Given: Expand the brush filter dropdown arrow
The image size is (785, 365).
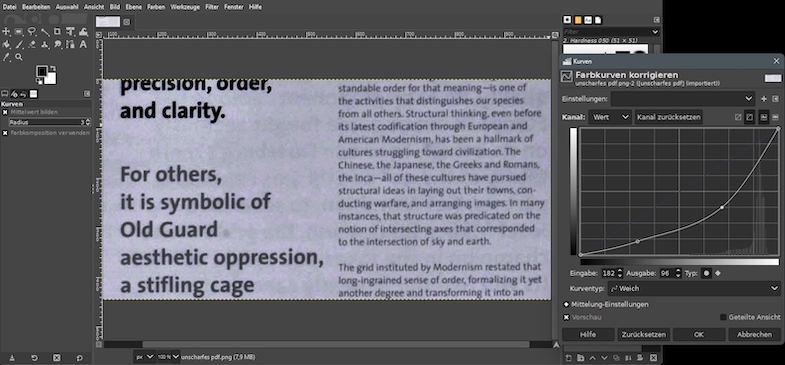Looking at the screenshot, I should 655,32.
